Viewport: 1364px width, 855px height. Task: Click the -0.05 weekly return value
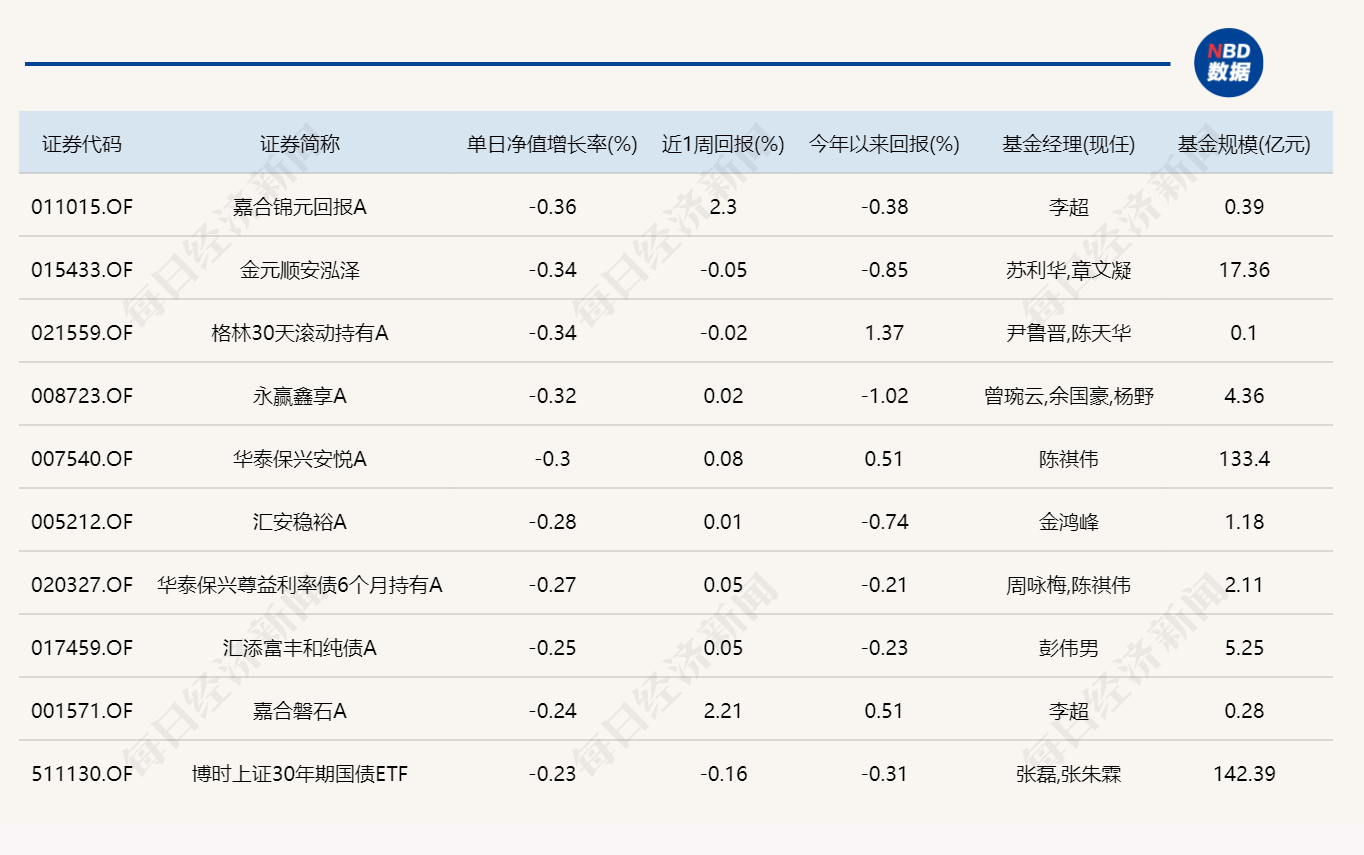[723, 270]
